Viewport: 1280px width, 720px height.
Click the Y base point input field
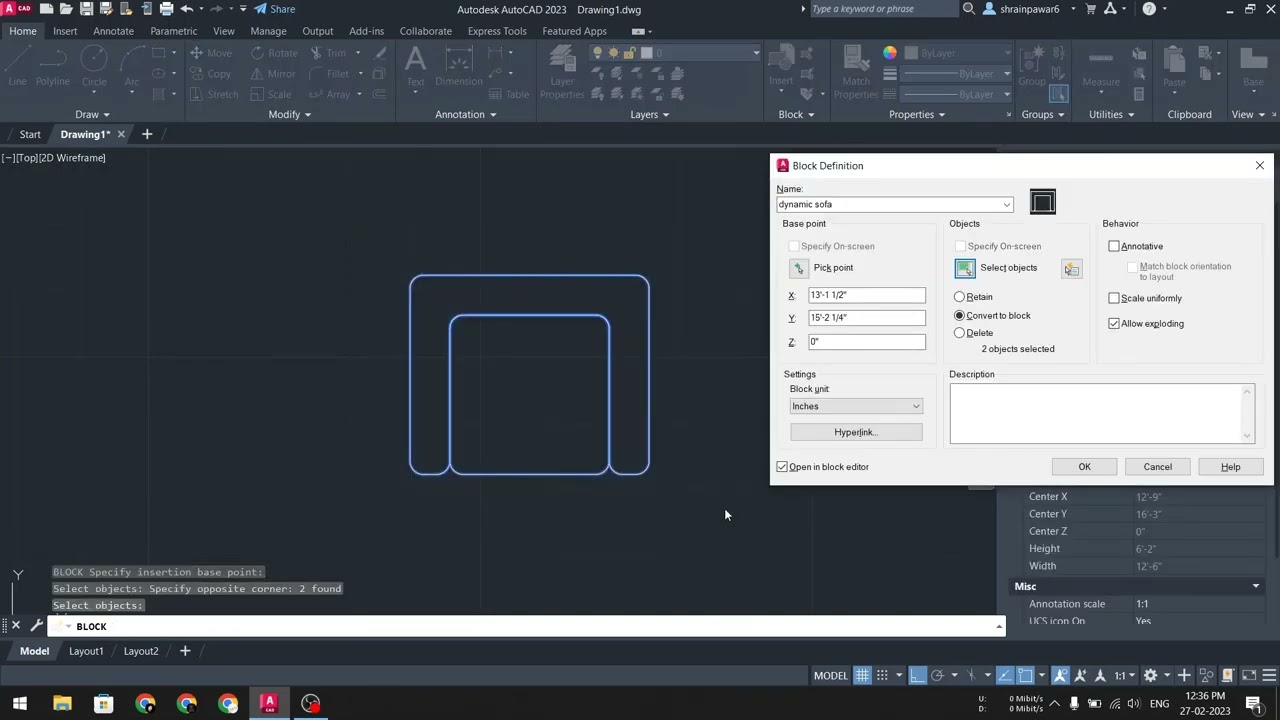coord(866,318)
